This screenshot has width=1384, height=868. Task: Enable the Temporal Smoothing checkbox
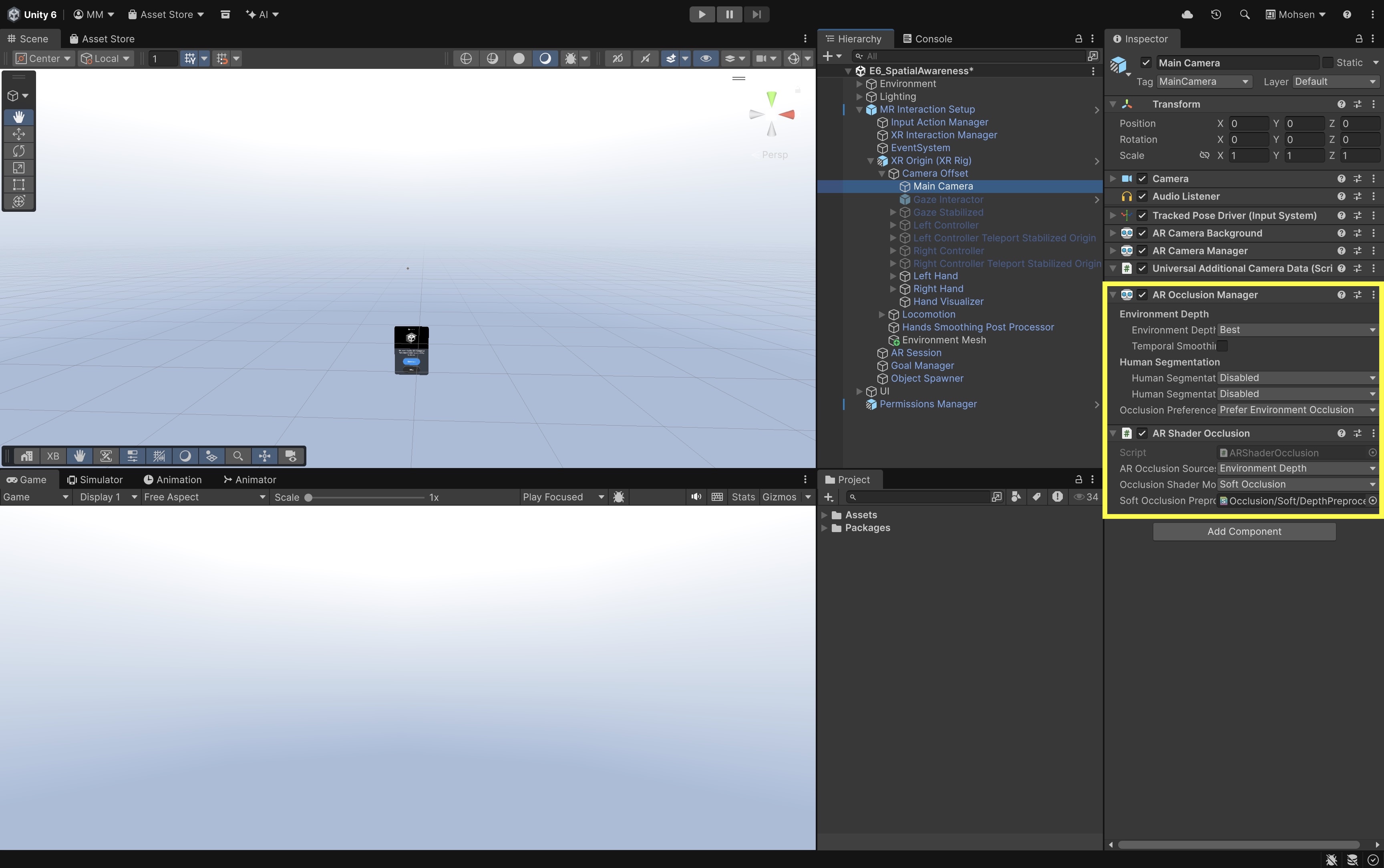1222,346
